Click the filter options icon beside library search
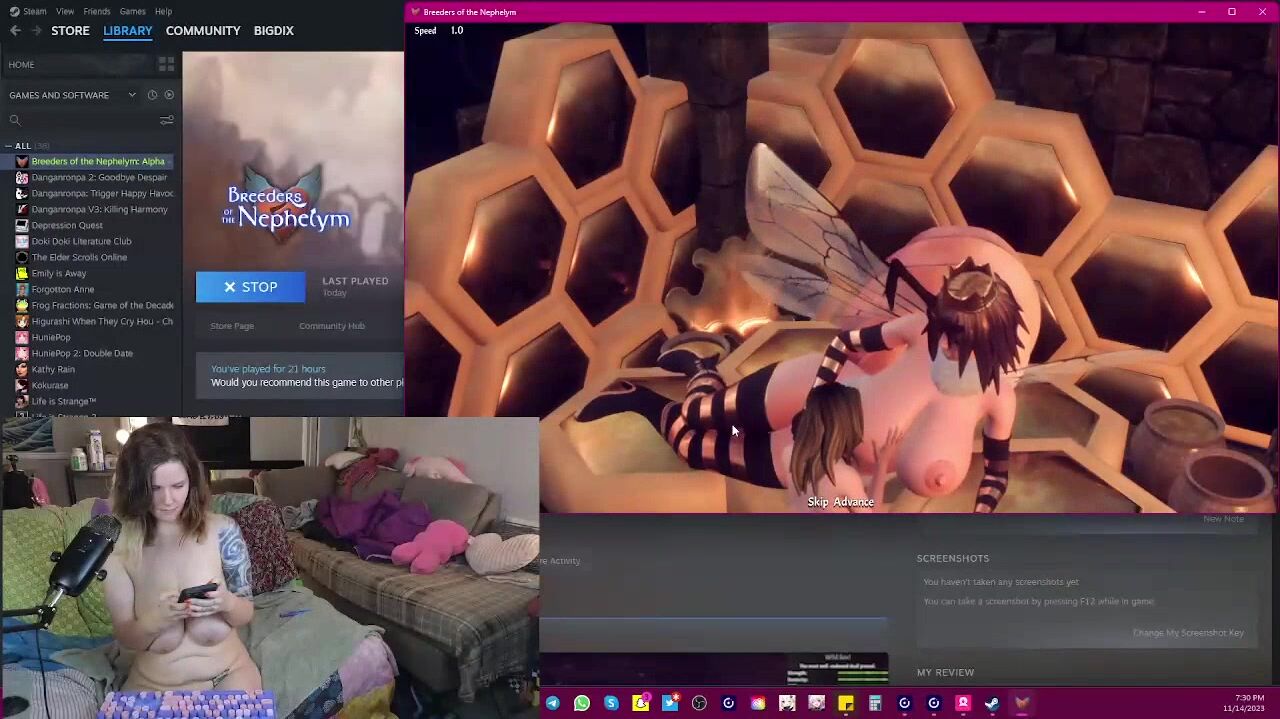Viewport: 1280px width, 719px height. [166, 120]
